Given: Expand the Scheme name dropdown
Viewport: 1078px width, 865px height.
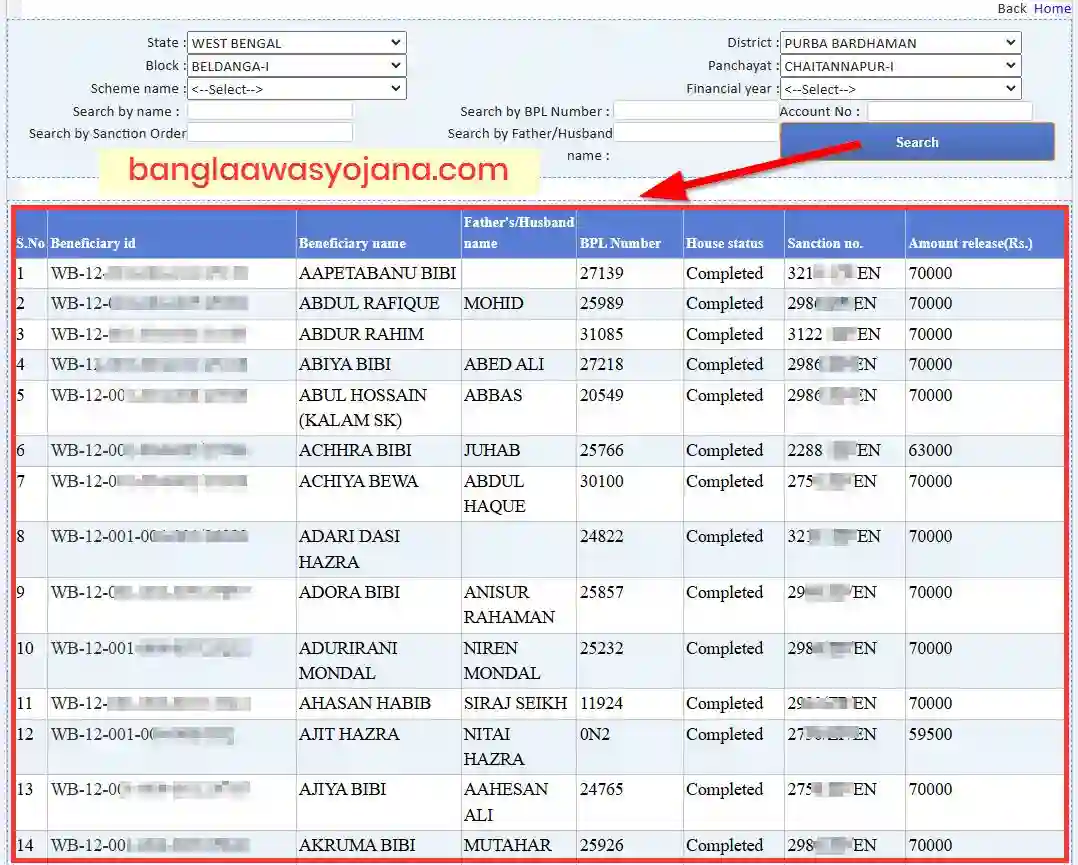Looking at the screenshot, I should 296,89.
